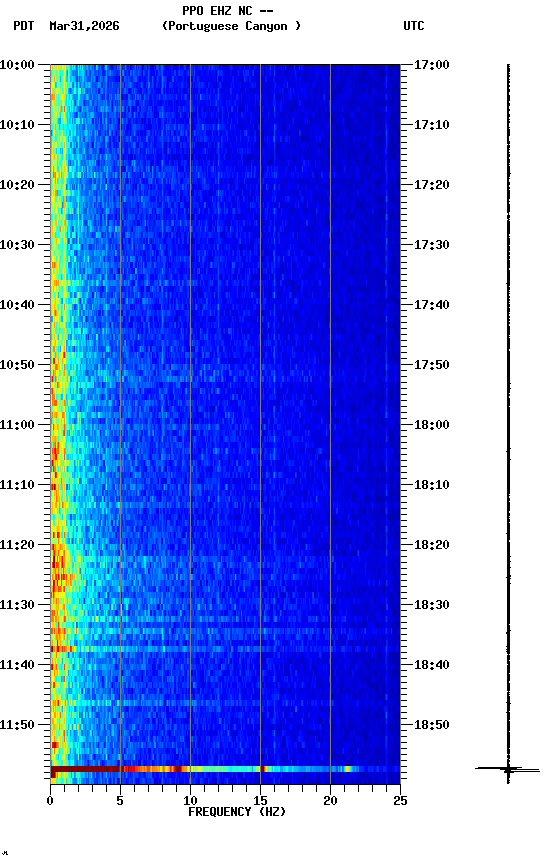Click the 10:50 PDT time label
The image size is (552, 864).
tap(17, 365)
